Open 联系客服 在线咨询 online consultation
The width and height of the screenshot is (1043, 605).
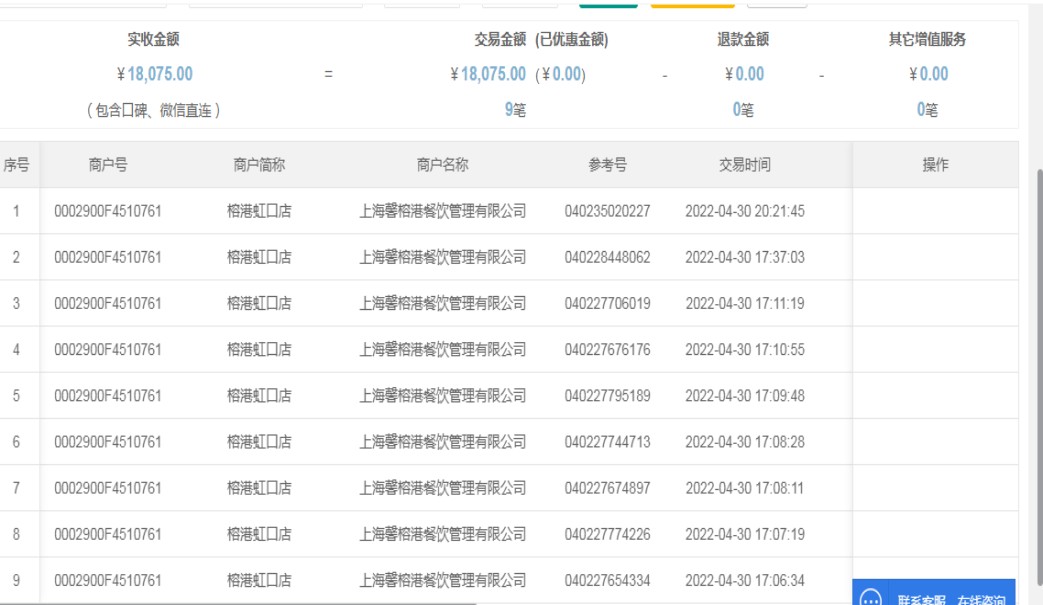click(x=950, y=599)
